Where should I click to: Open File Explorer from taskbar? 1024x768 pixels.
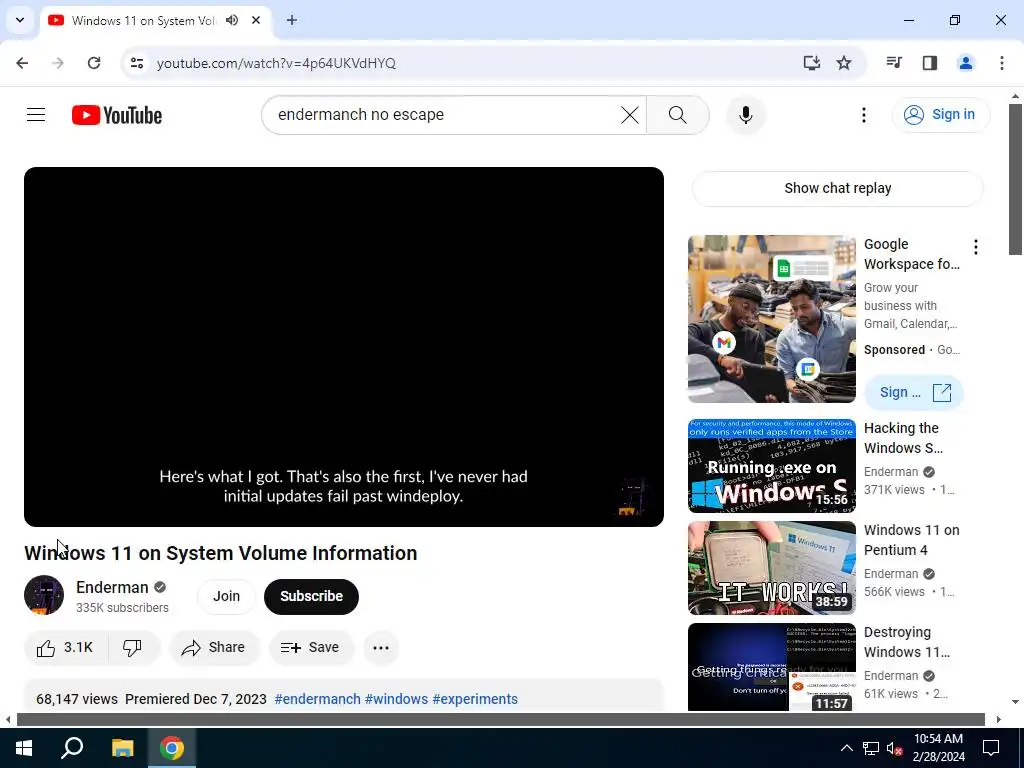(x=122, y=748)
